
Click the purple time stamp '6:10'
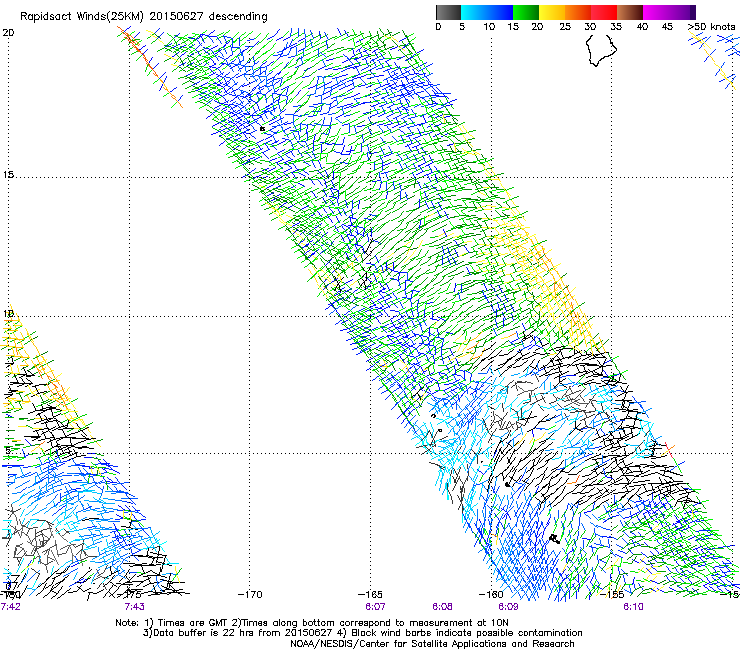point(633,607)
